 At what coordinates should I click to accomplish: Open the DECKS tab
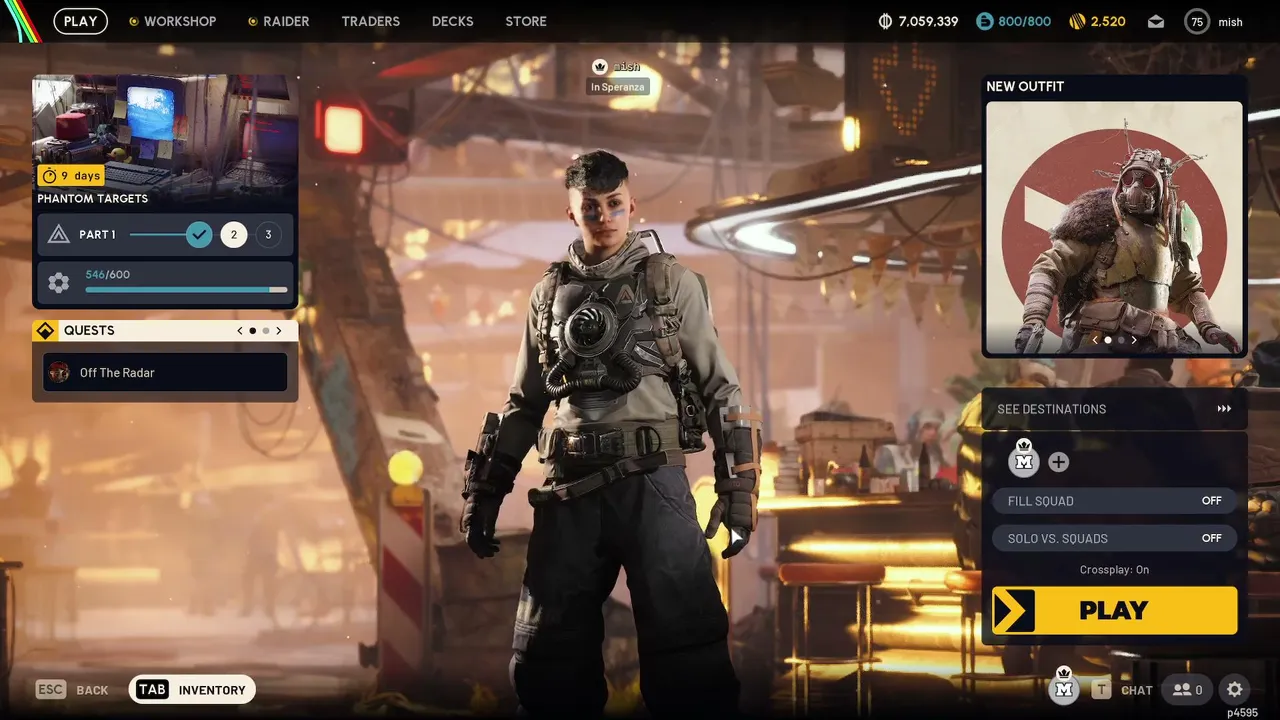[x=452, y=21]
